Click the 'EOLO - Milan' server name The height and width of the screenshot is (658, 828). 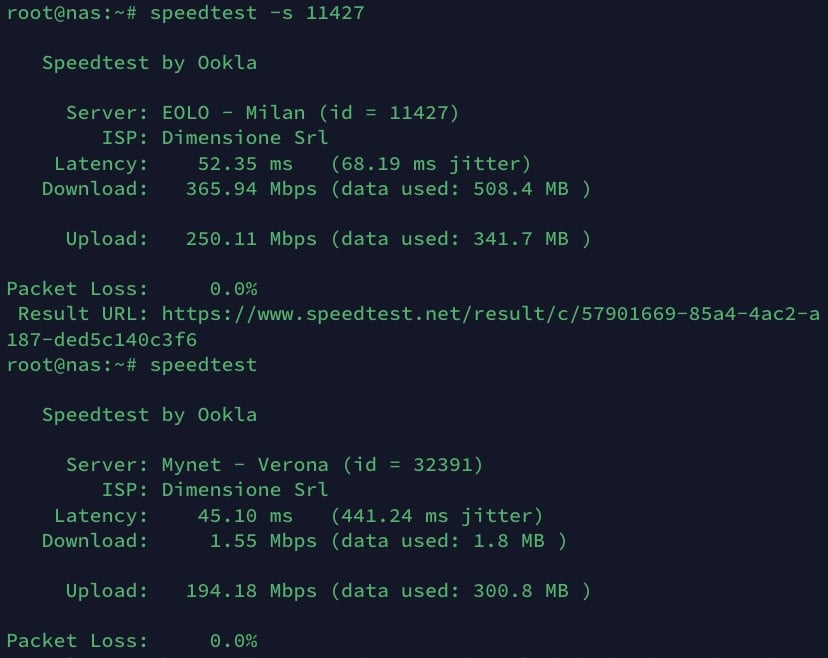click(233, 113)
